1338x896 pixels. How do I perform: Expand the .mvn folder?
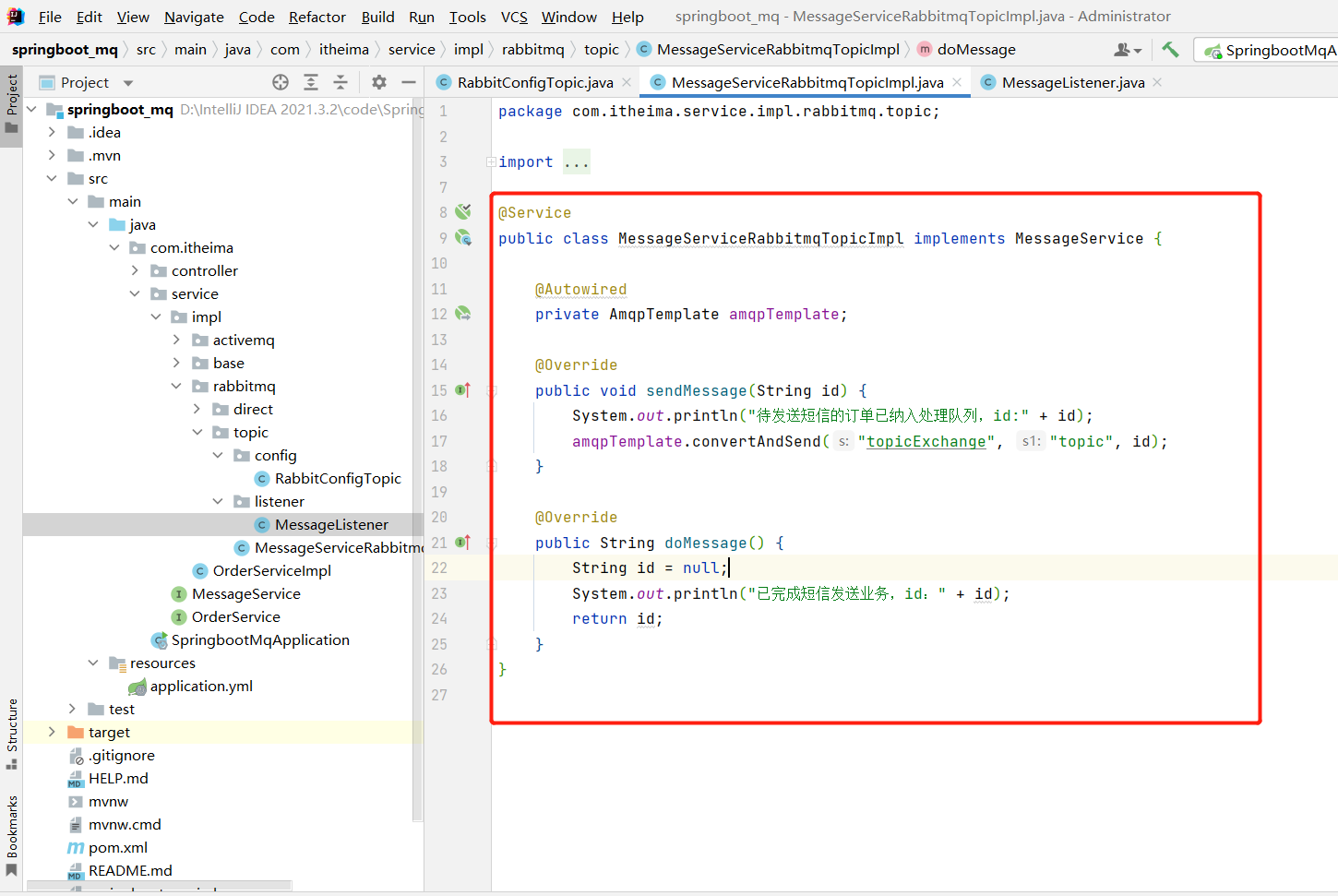tap(52, 155)
